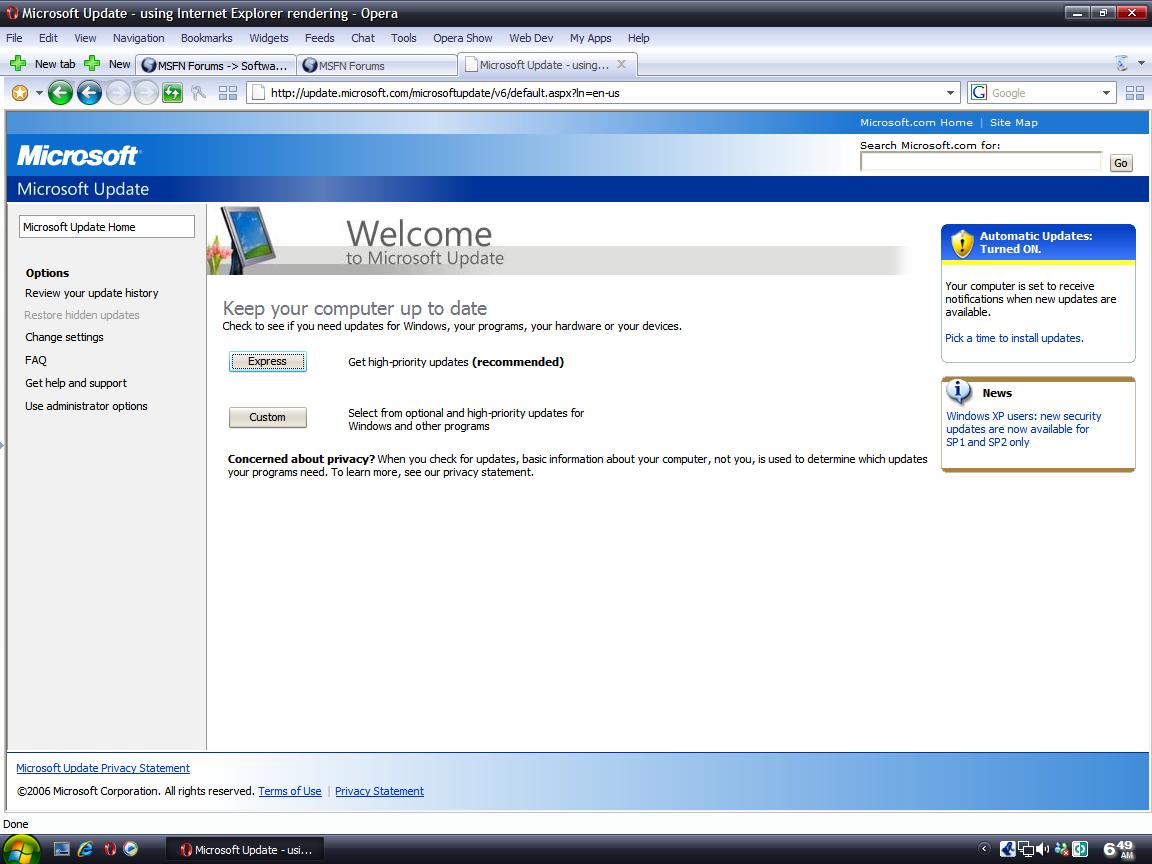Image resolution: width=1152 pixels, height=864 pixels.
Task: Open the closed tabs trash can icon
Action: (x=1122, y=64)
